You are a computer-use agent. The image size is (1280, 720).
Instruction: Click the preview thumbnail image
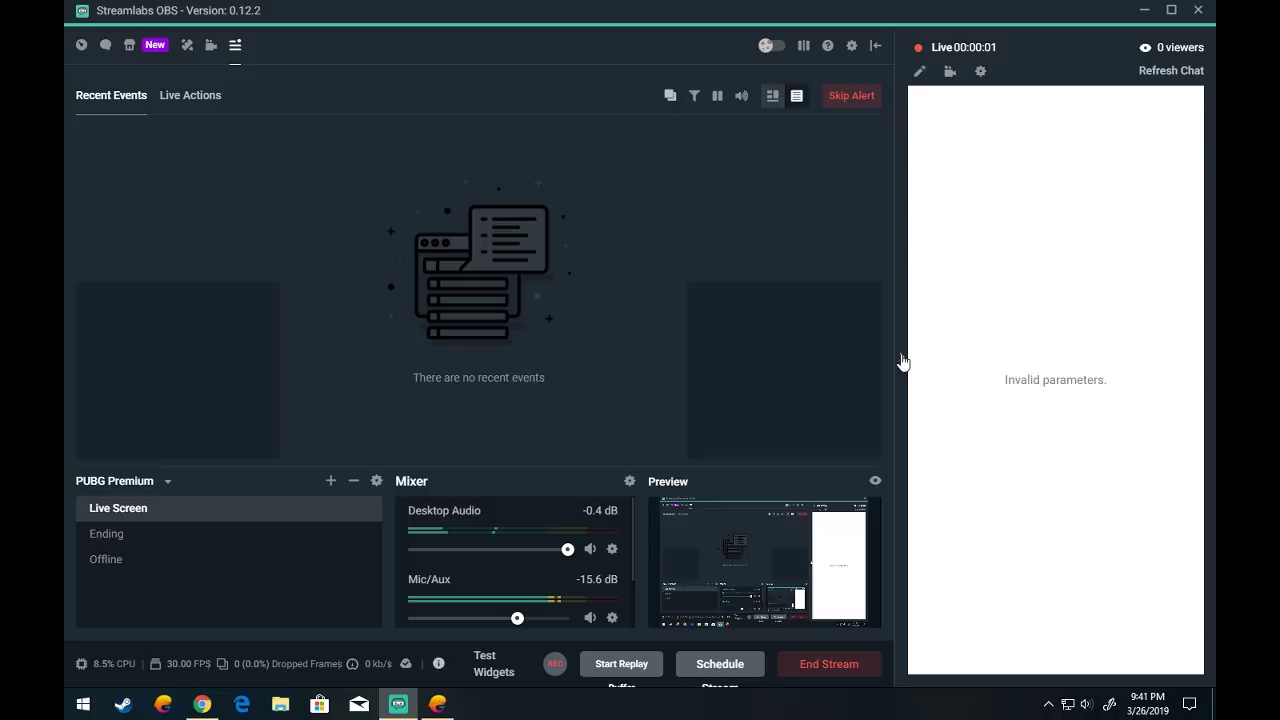coord(765,563)
